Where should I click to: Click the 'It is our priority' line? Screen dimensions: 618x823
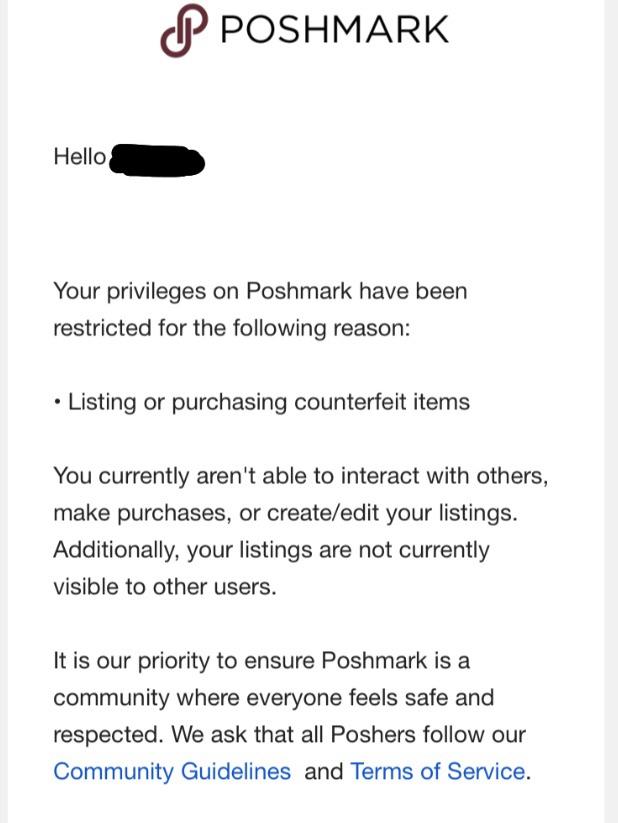click(261, 661)
